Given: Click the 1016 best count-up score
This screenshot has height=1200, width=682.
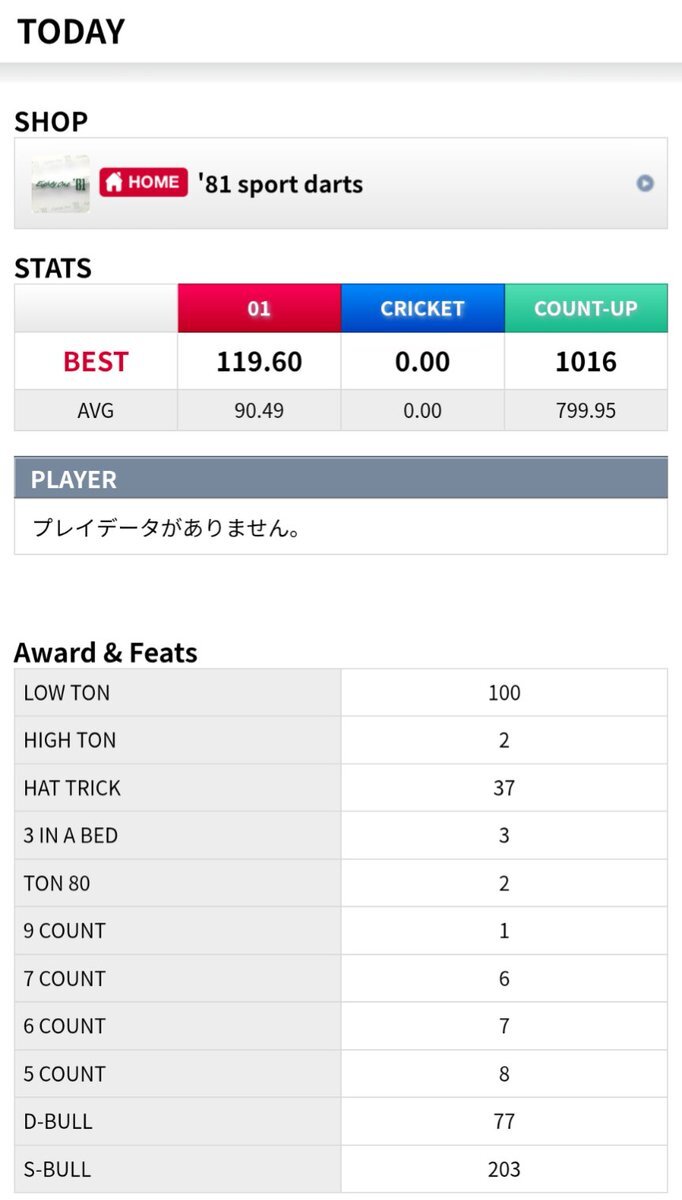Looking at the screenshot, I should click(586, 361).
